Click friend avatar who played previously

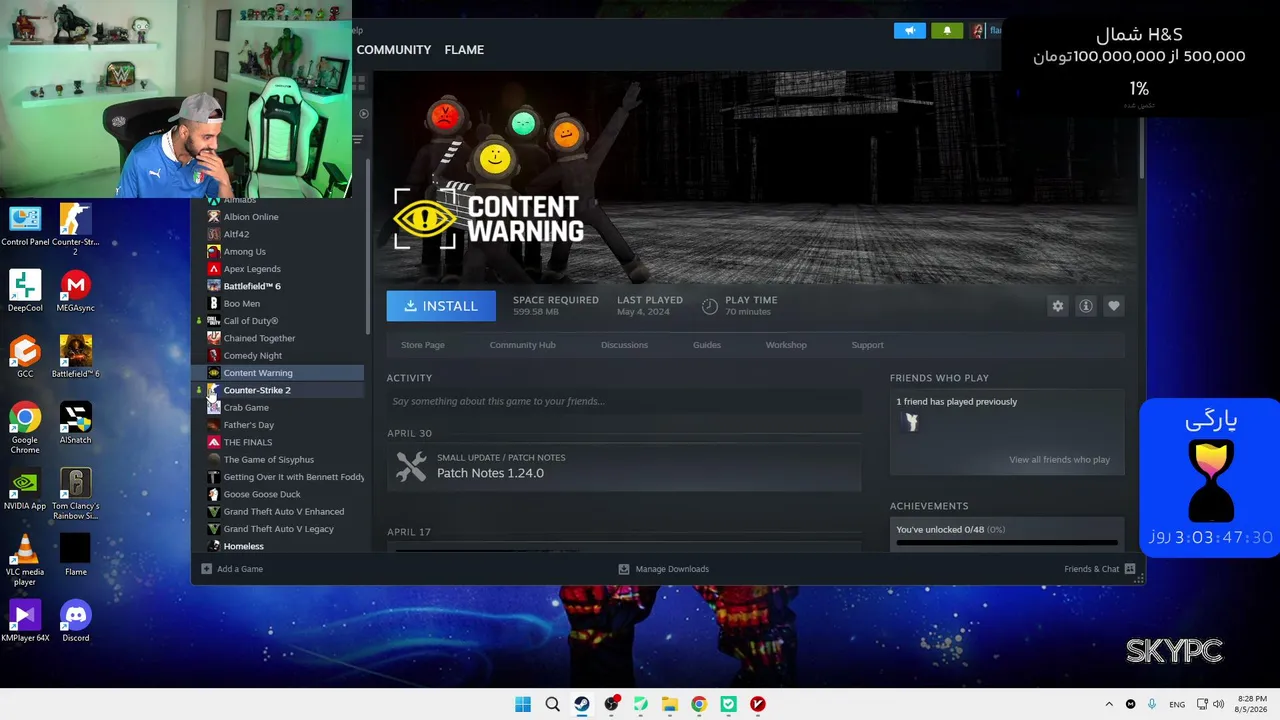click(x=910, y=423)
